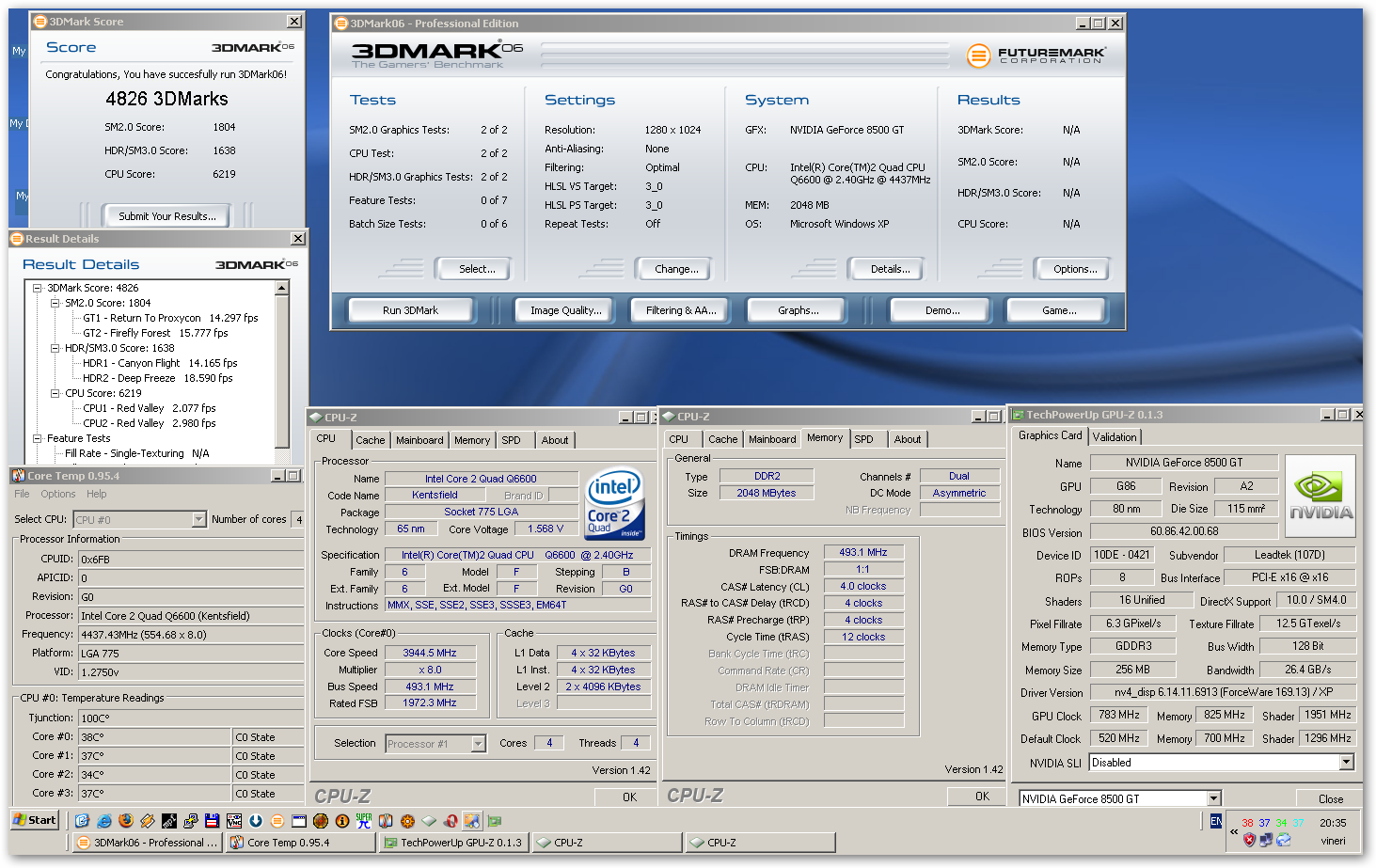Open the network connection tray icon
The height and width of the screenshot is (868, 1376).
coord(1266,840)
